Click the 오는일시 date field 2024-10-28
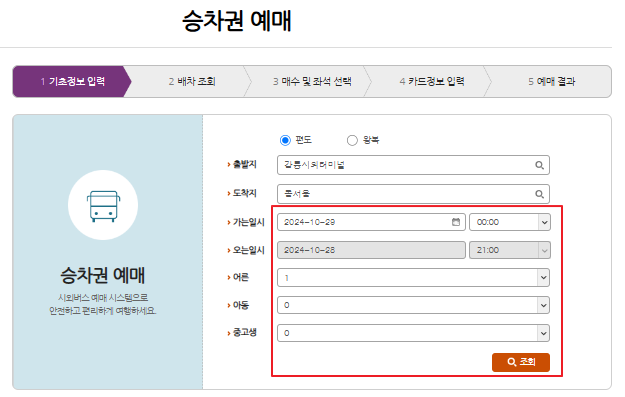The image size is (625, 397). pyautogui.click(x=371, y=250)
